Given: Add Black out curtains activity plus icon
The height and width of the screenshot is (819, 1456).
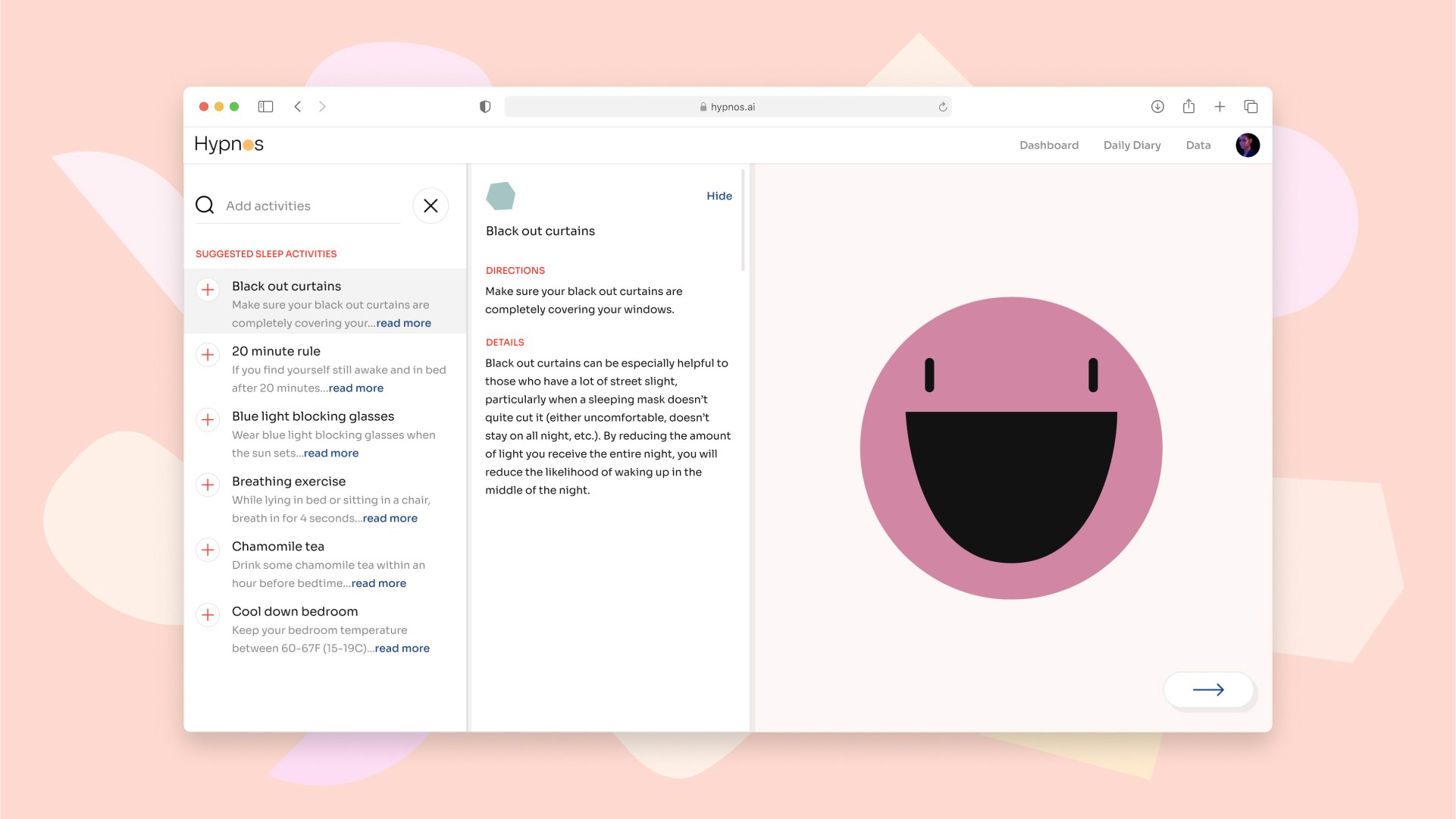Looking at the screenshot, I should (208, 290).
